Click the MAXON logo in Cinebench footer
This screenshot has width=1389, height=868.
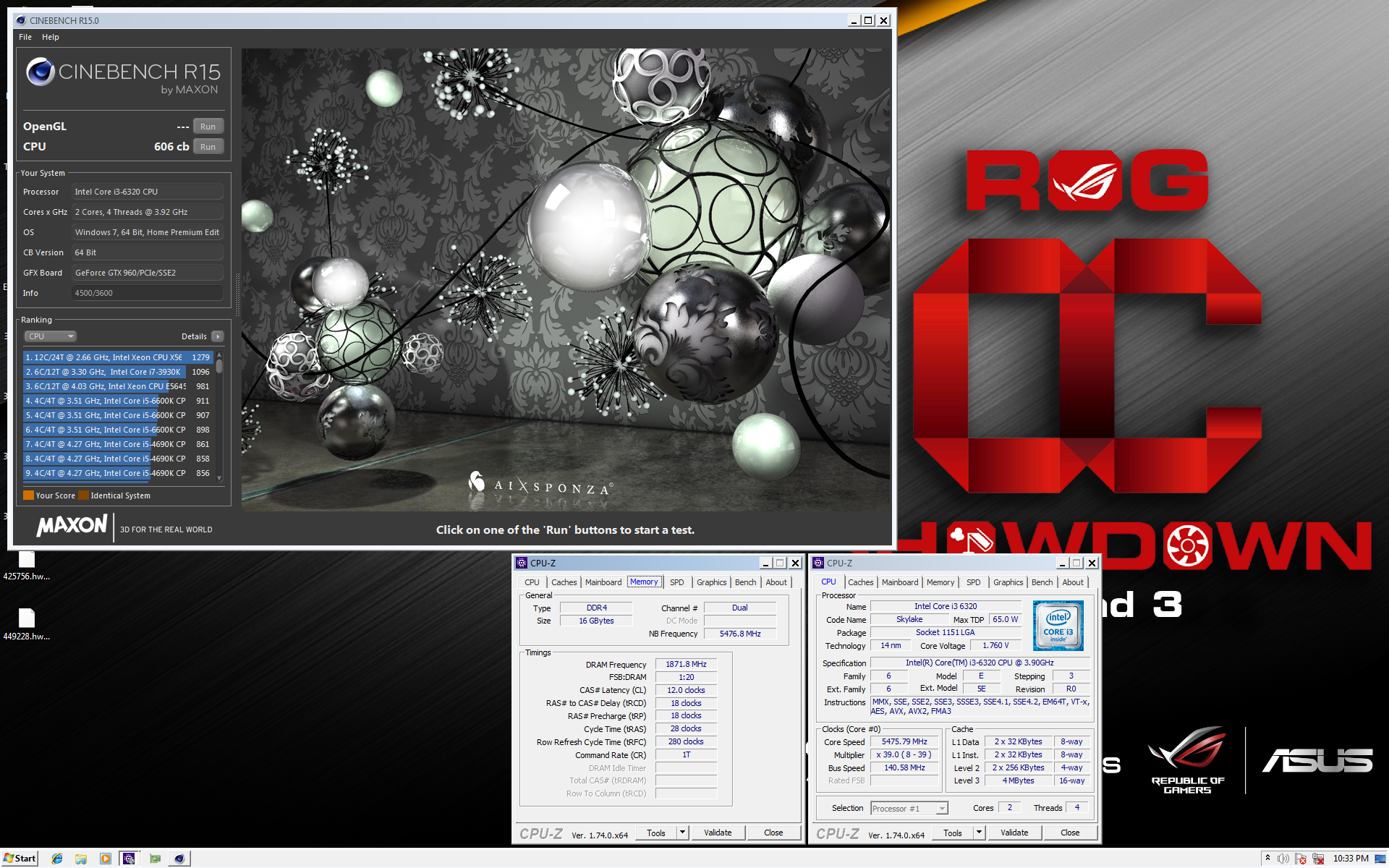coord(72,525)
